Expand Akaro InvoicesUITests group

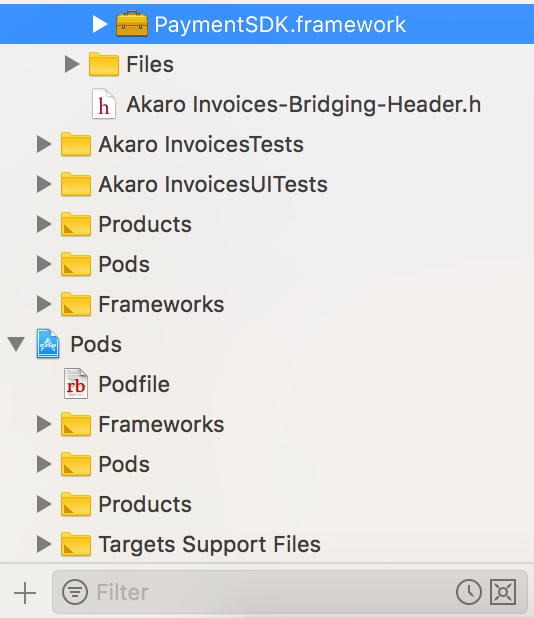44,184
